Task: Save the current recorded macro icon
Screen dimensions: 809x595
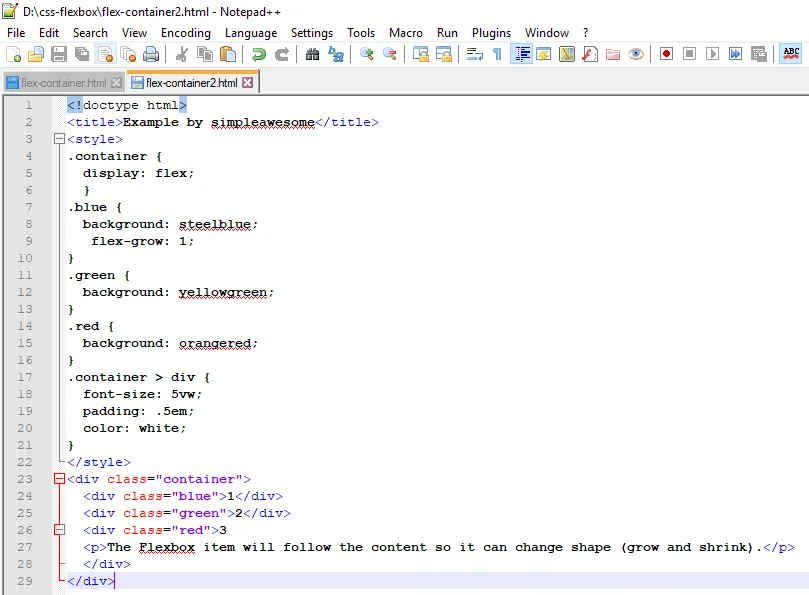Action: [x=758, y=54]
